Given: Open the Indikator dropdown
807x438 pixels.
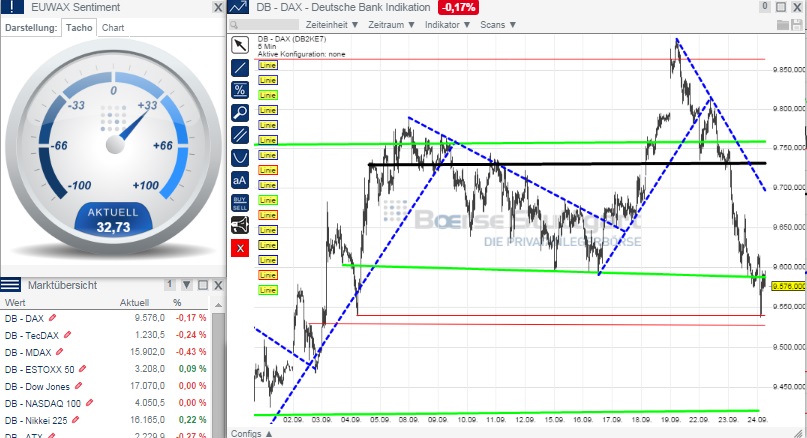Looking at the screenshot, I should click(447, 25).
